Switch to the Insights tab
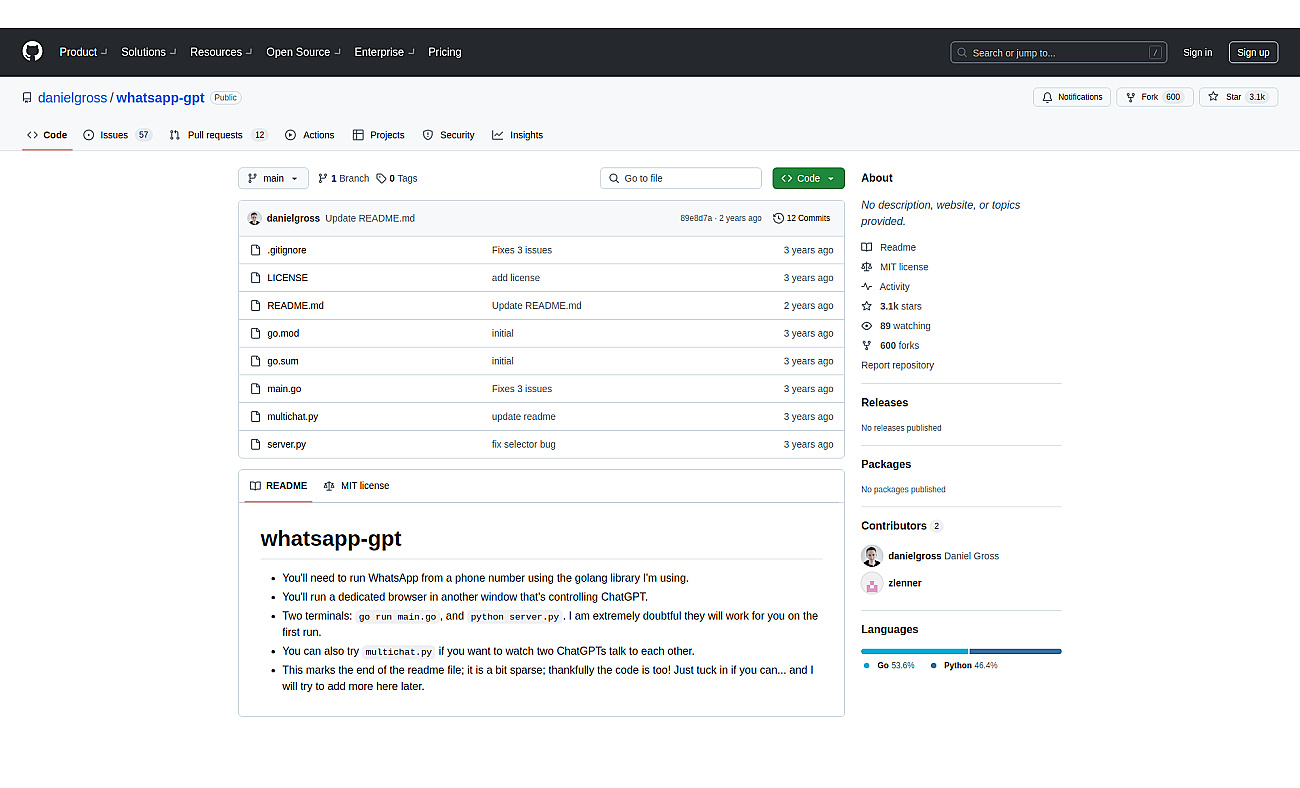The width and height of the screenshot is (1300, 788). [518, 135]
